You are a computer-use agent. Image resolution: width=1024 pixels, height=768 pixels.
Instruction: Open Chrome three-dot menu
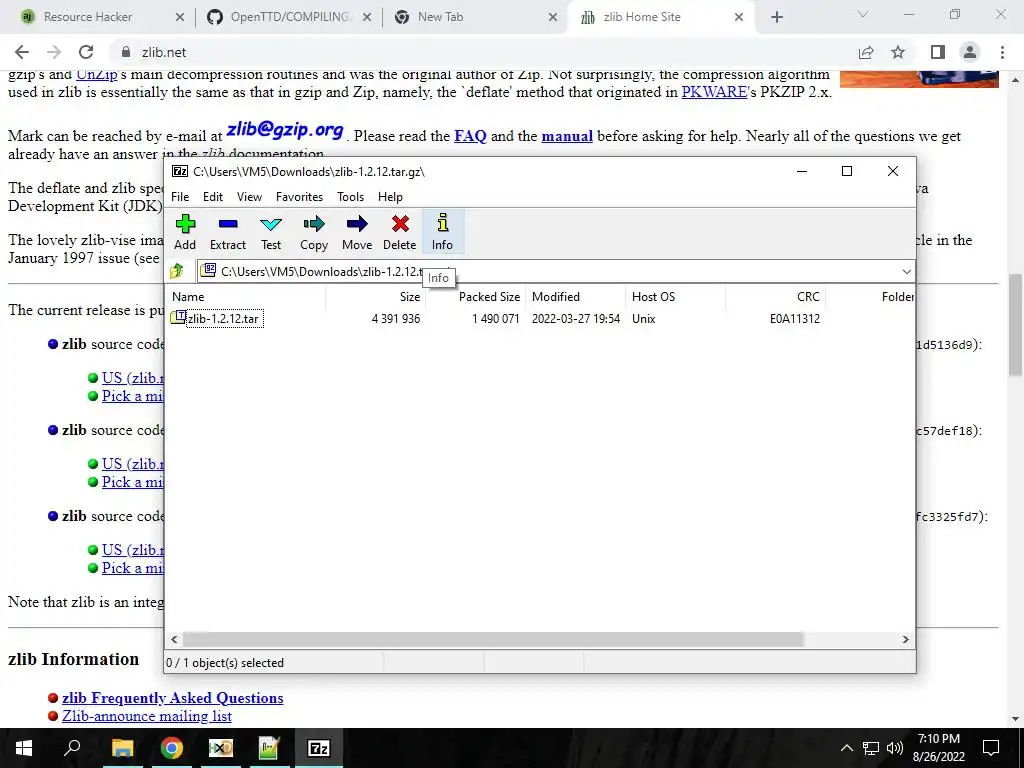pyautogui.click(x=1002, y=52)
